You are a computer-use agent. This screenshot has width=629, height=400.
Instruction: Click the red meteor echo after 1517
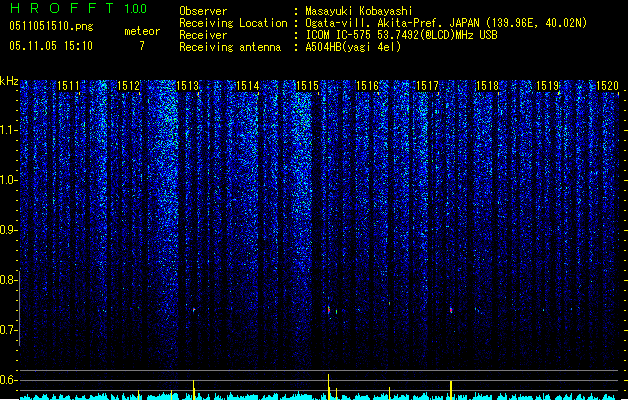pyautogui.click(x=451, y=310)
